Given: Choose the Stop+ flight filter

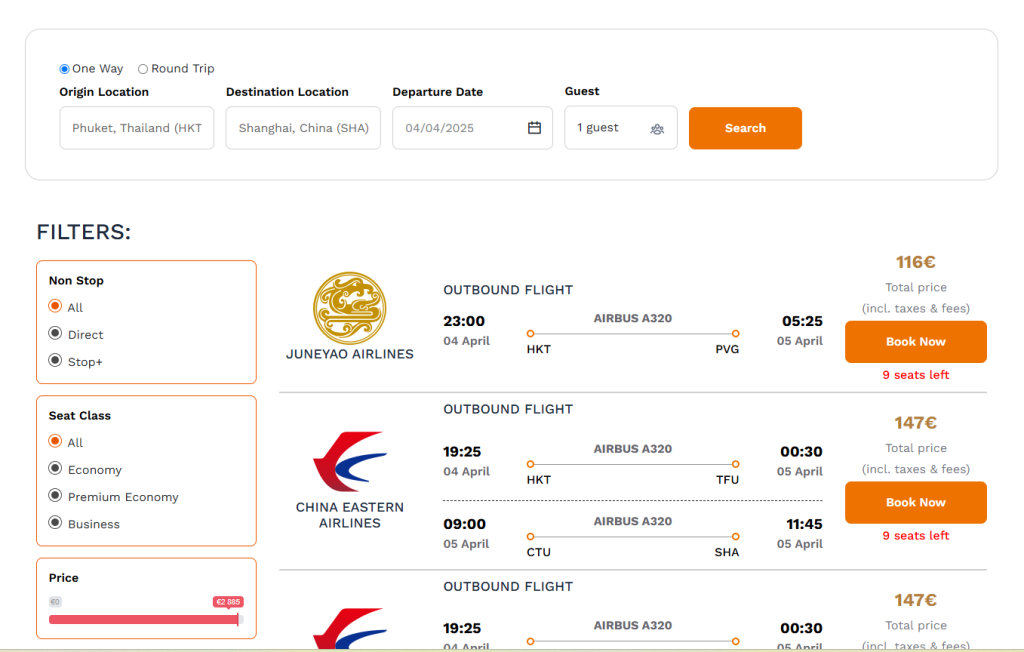Looking at the screenshot, I should click(56, 361).
